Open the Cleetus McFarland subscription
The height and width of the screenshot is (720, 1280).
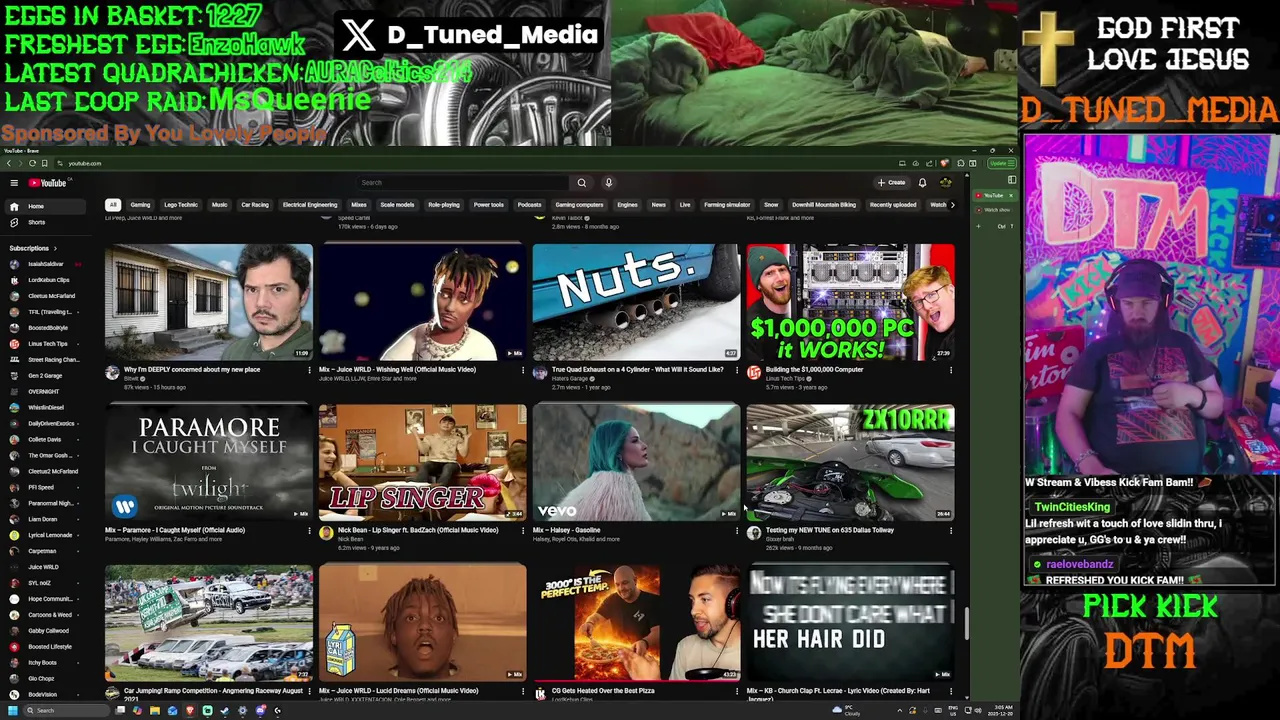click(x=45, y=296)
